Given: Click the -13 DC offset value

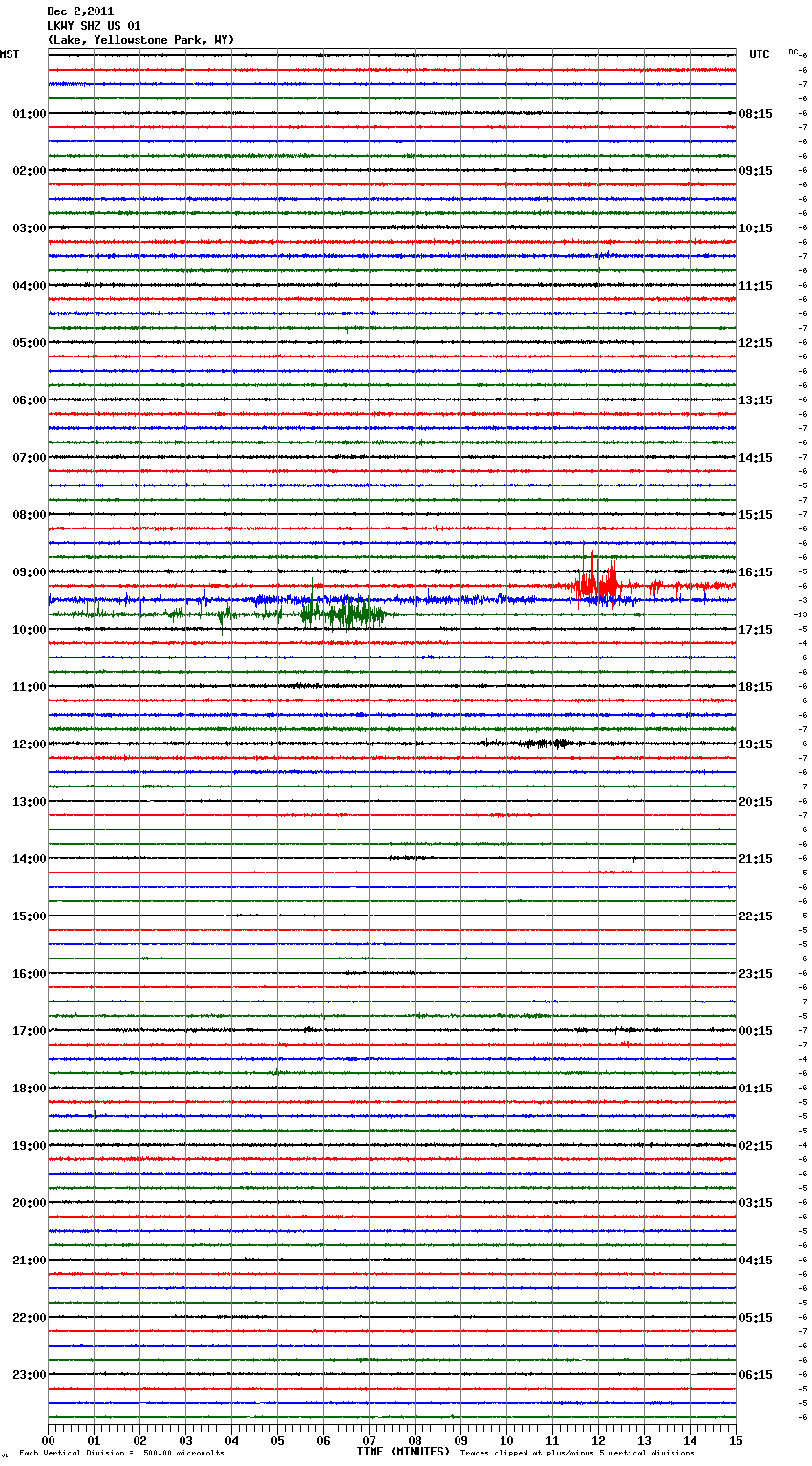Looking at the screenshot, I should click(x=801, y=614).
